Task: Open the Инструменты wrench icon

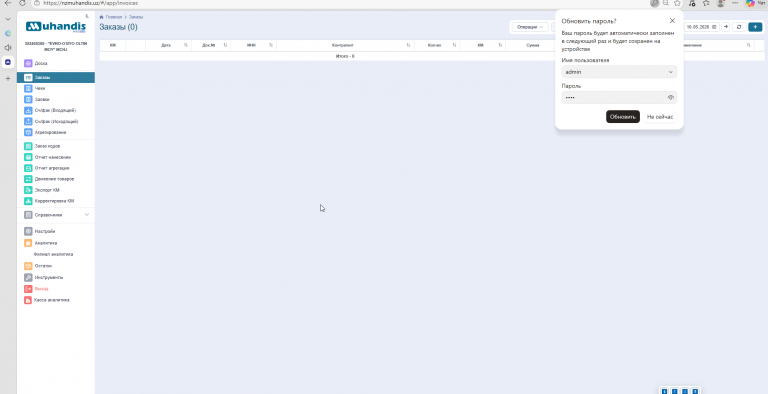Action: pos(28,277)
